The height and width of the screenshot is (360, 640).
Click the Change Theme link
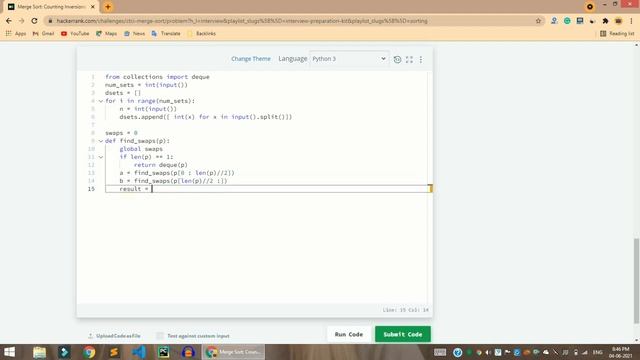pyautogui.click(x=251, y=59)
